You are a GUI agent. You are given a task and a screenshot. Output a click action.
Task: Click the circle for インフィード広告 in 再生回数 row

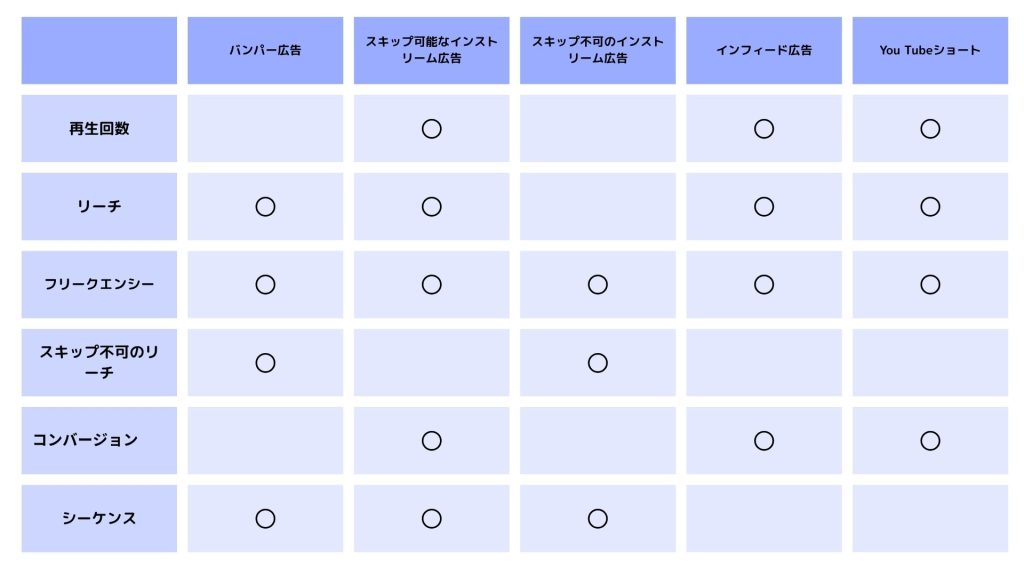763,129
